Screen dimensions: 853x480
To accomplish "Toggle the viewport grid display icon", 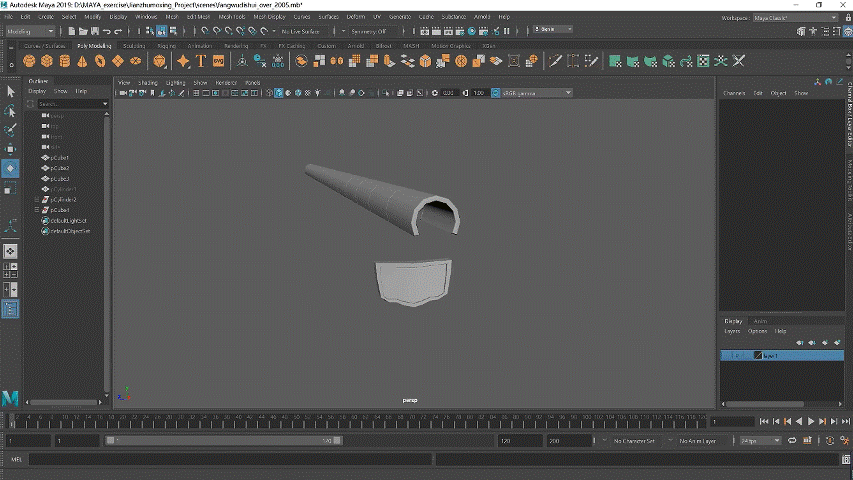I will pos(196,93).
